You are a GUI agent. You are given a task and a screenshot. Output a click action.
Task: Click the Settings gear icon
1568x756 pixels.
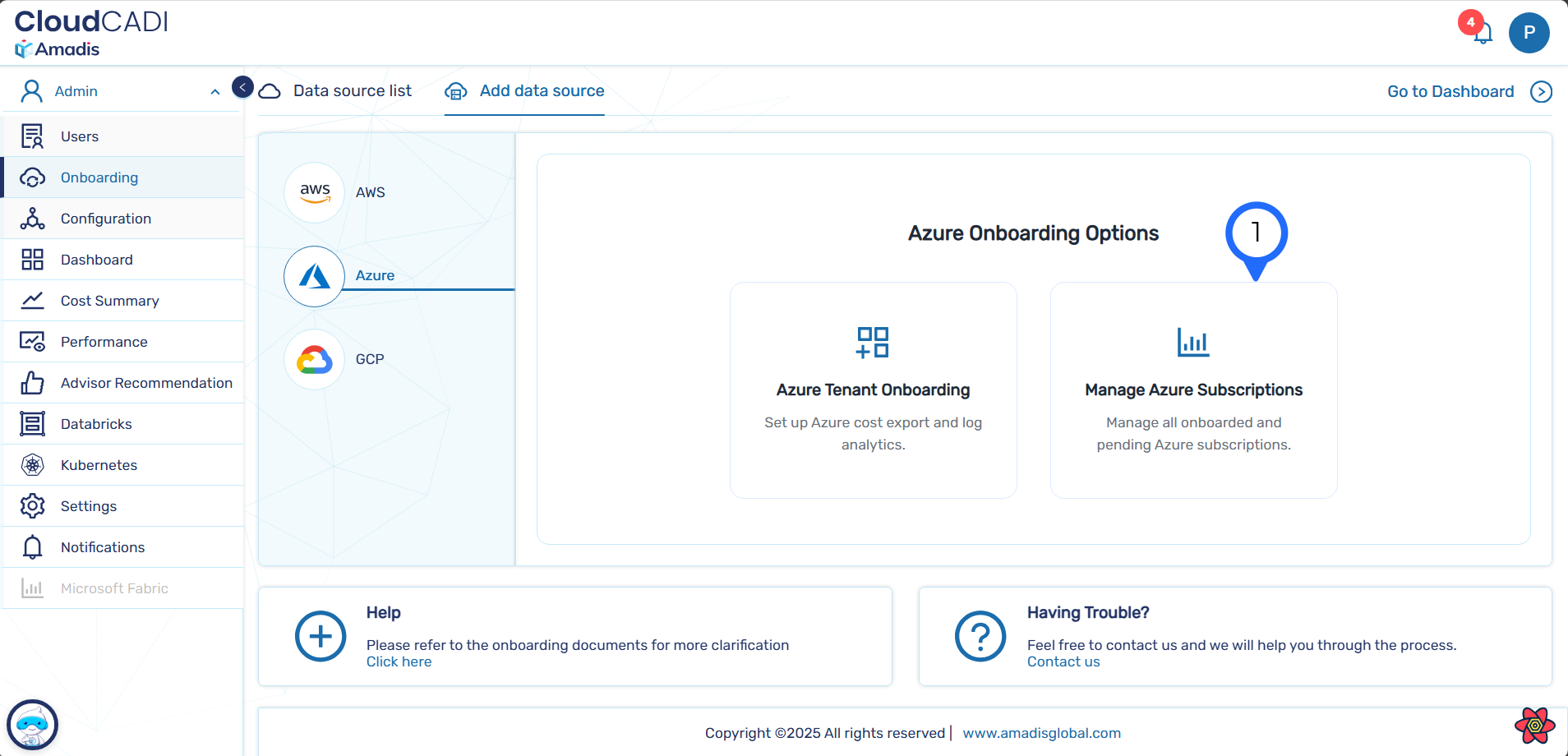(x=32, y=506)
